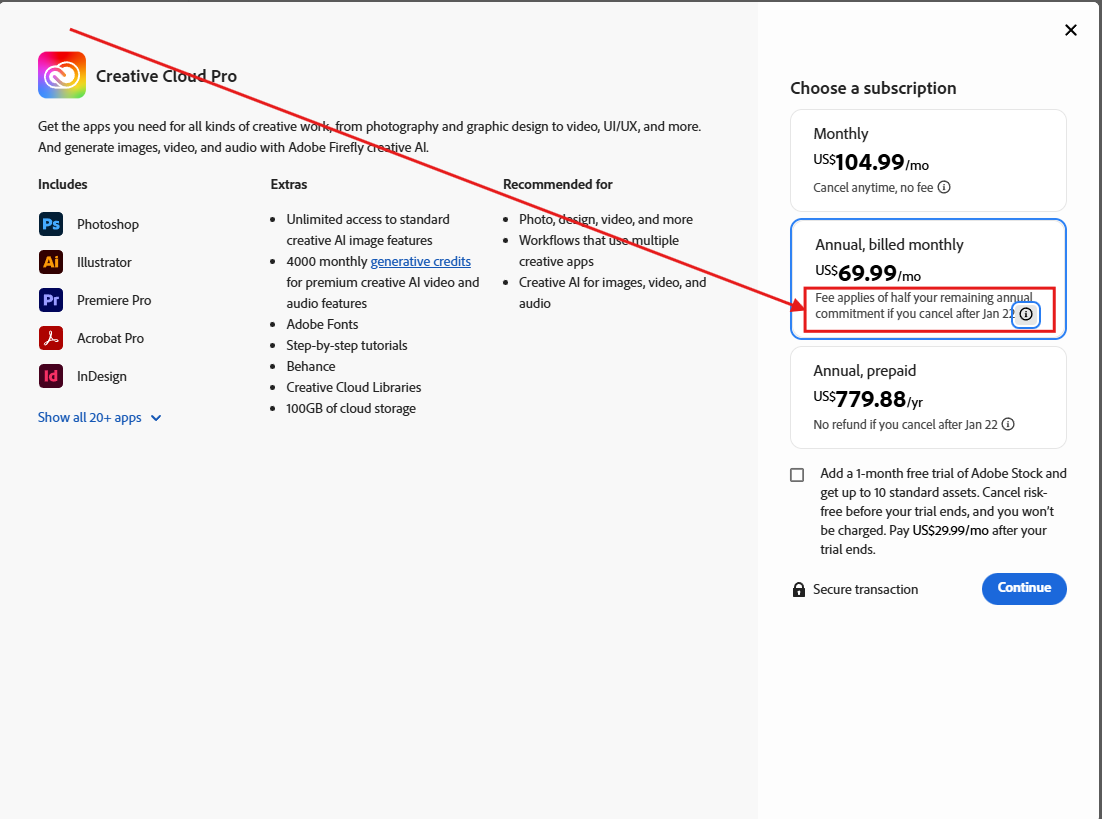
Task: Click the InDesign app icon
Action: [51, 376]
